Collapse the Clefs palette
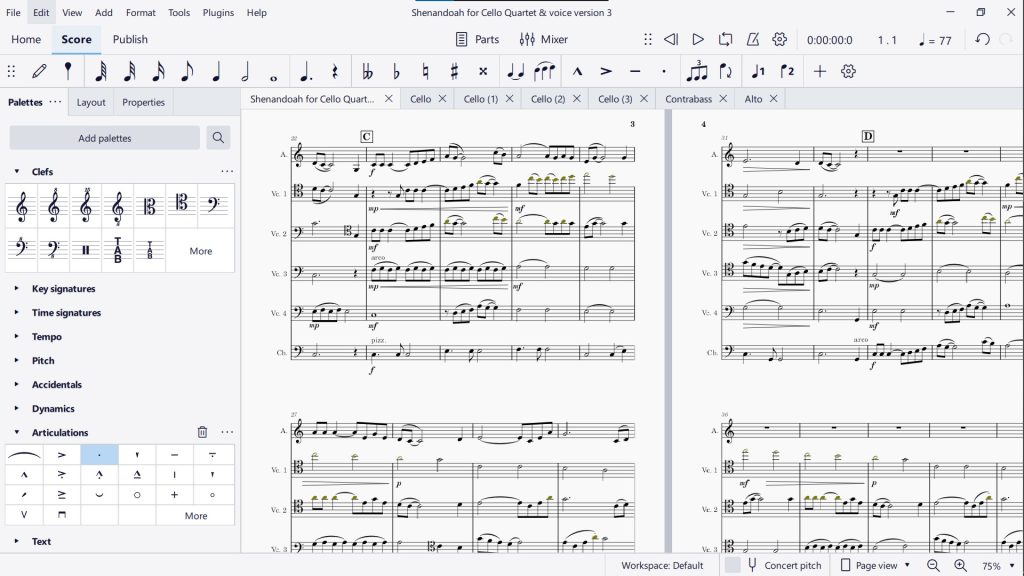 point(17,172)
